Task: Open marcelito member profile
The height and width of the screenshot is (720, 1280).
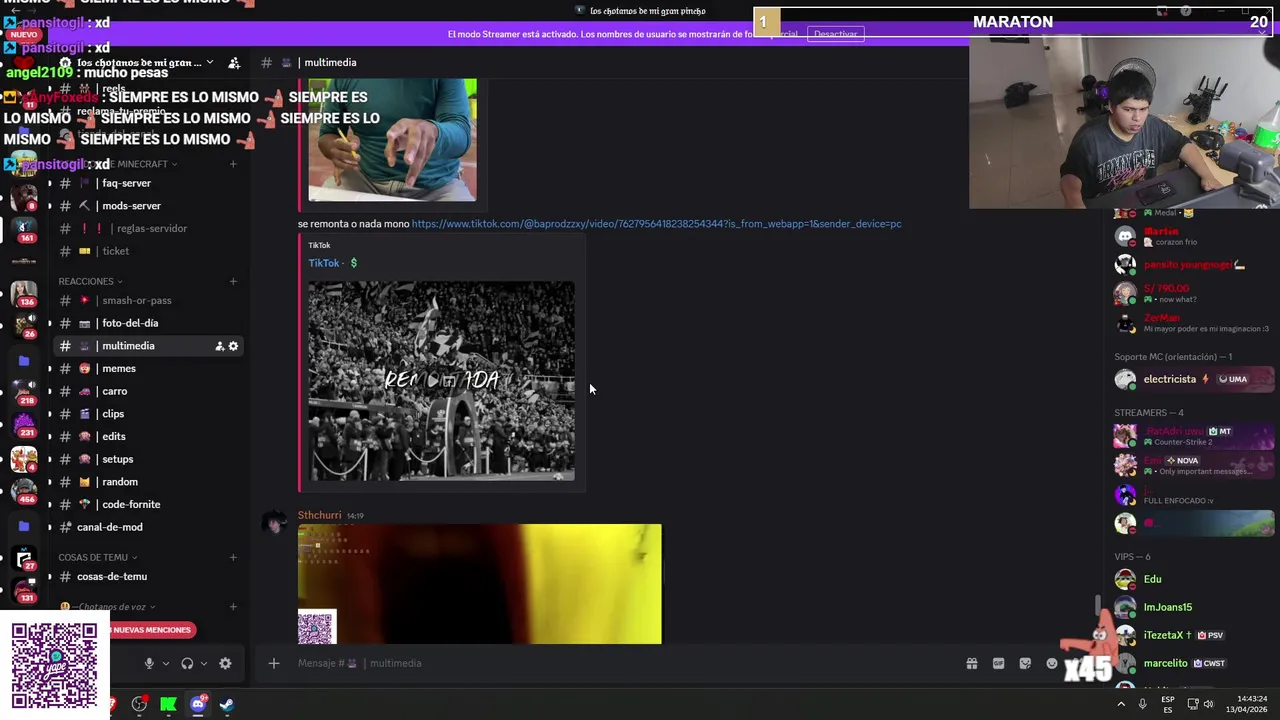Action: [1194, 663]
